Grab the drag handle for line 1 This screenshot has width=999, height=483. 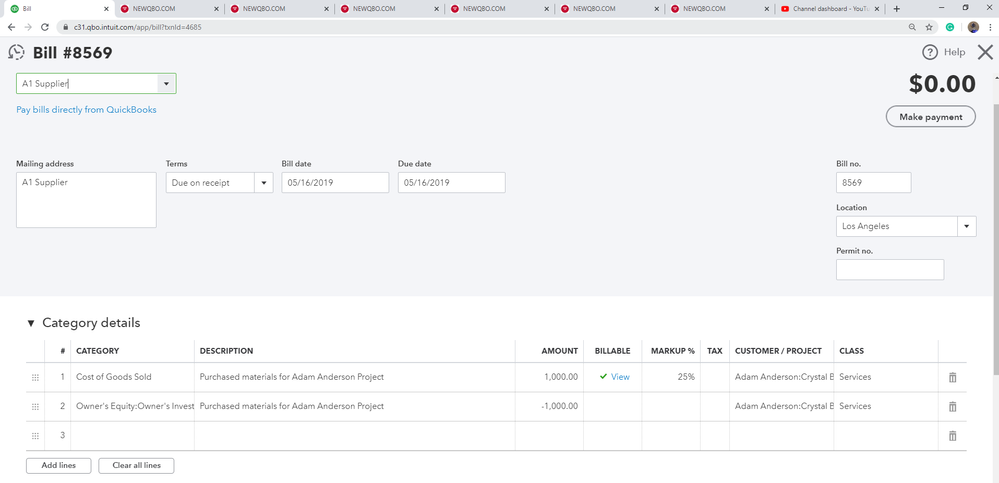[x=35, y=377]
